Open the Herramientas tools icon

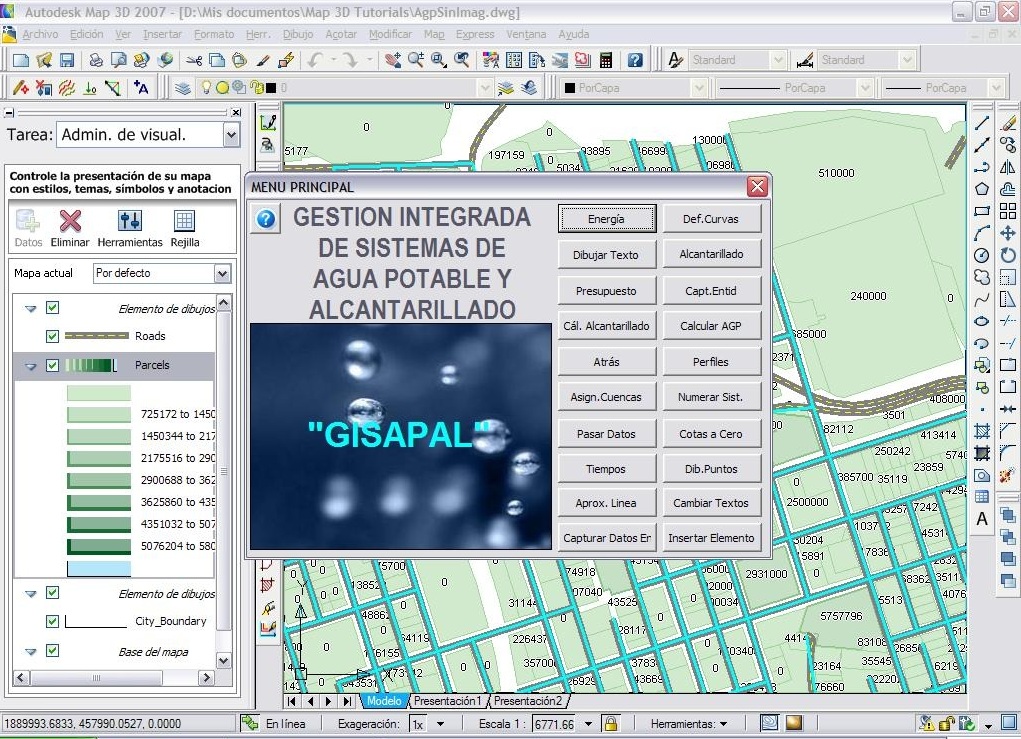130,221
